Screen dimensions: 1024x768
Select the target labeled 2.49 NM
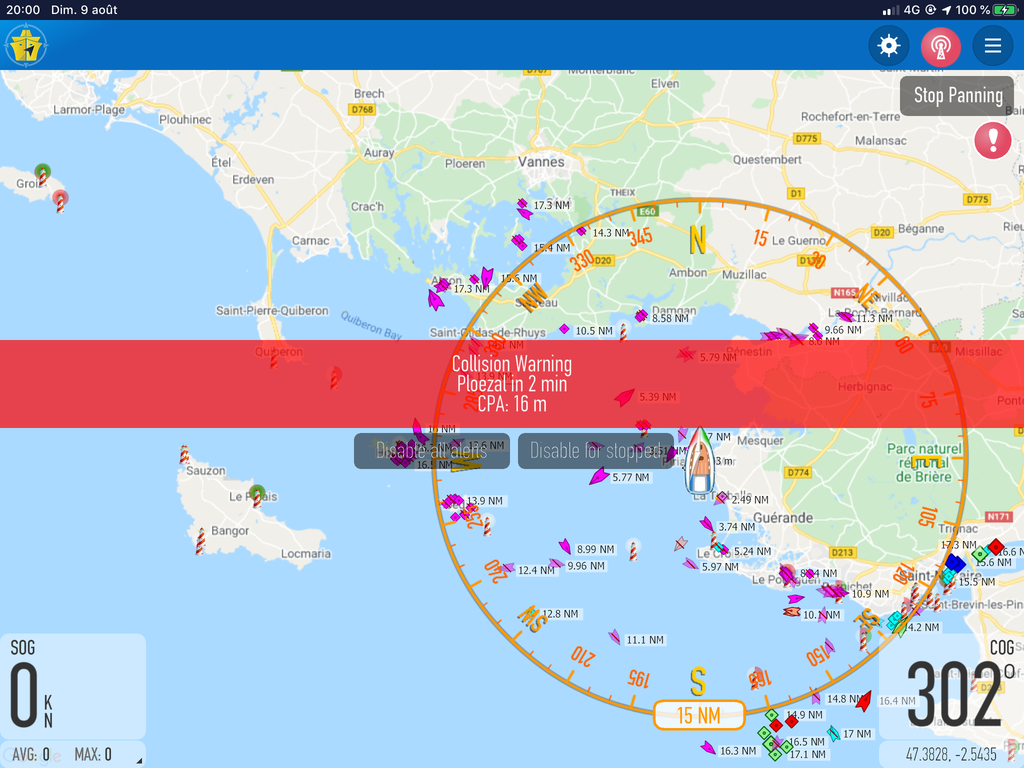[x=722, y=498]
